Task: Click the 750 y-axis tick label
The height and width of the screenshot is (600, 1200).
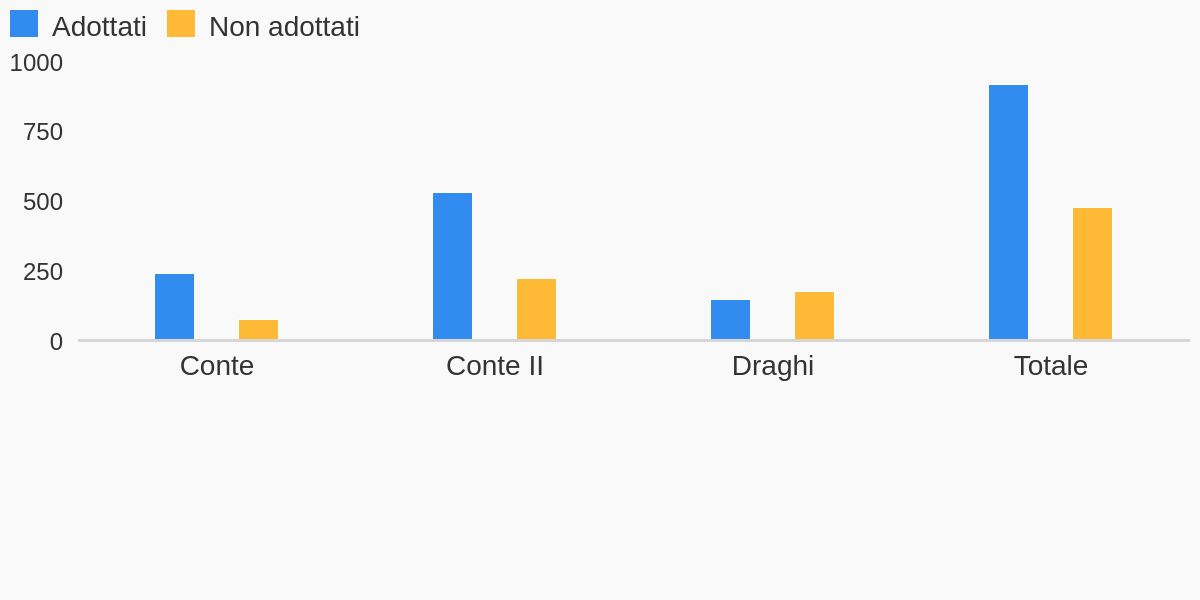Action: coord(43,132)
